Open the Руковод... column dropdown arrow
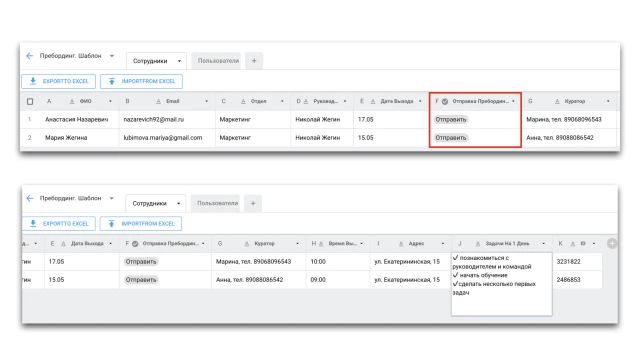This screenshot has width=640, height=360. 345,101
